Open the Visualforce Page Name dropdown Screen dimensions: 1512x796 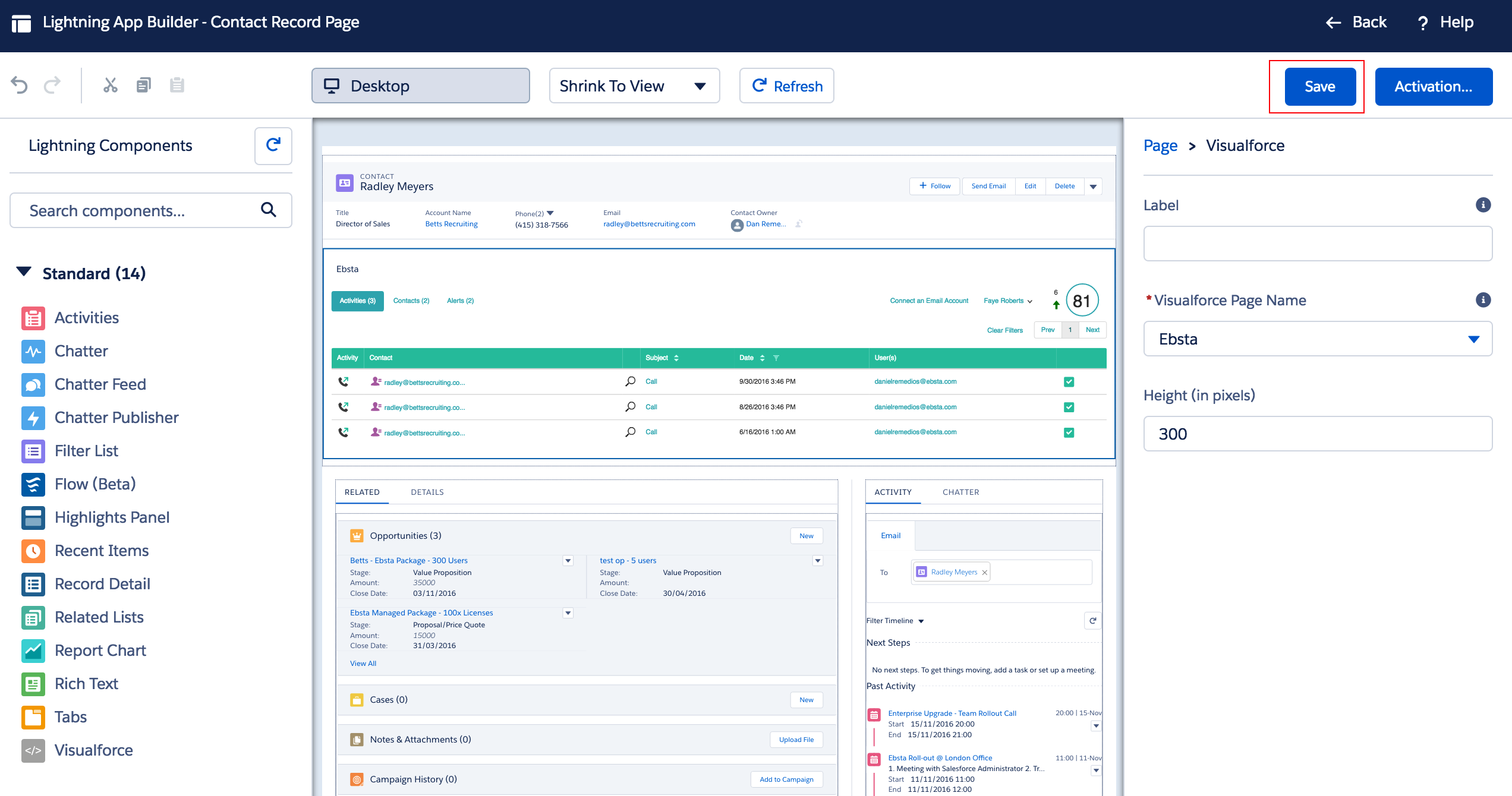1317,339
